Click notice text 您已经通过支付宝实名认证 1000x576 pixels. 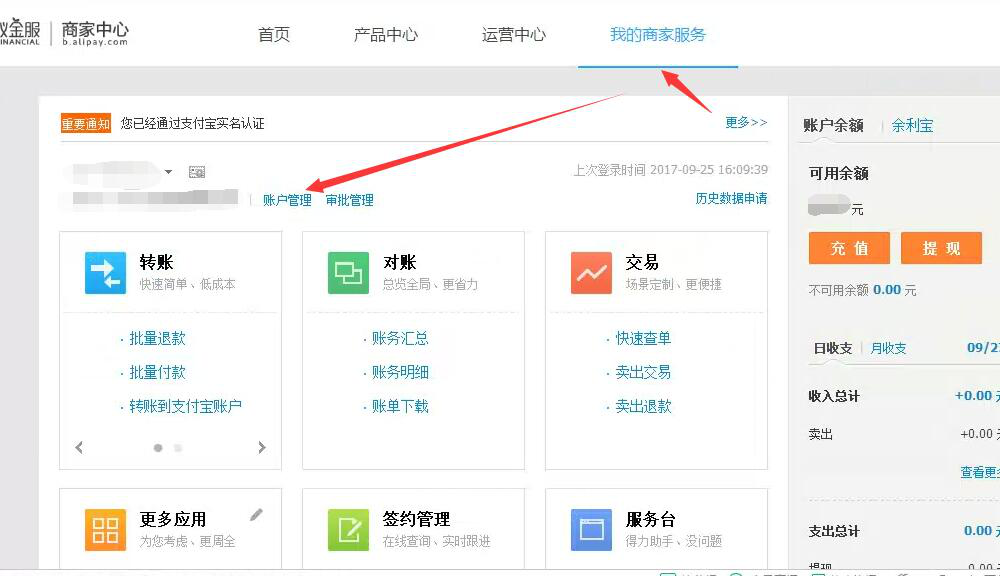(x=193, y=123)
